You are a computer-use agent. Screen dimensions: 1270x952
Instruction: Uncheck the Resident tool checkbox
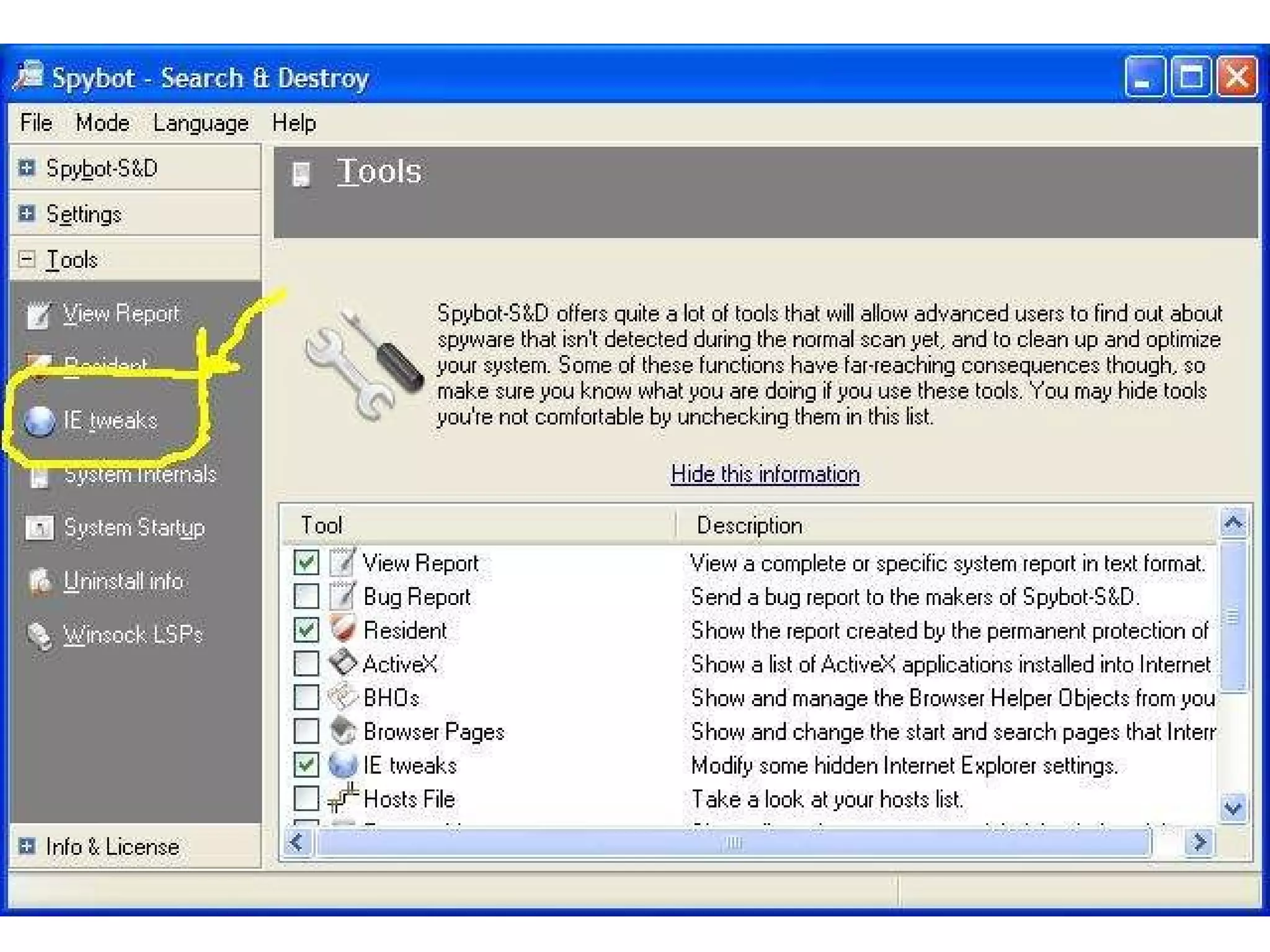[x=306, y=630]
